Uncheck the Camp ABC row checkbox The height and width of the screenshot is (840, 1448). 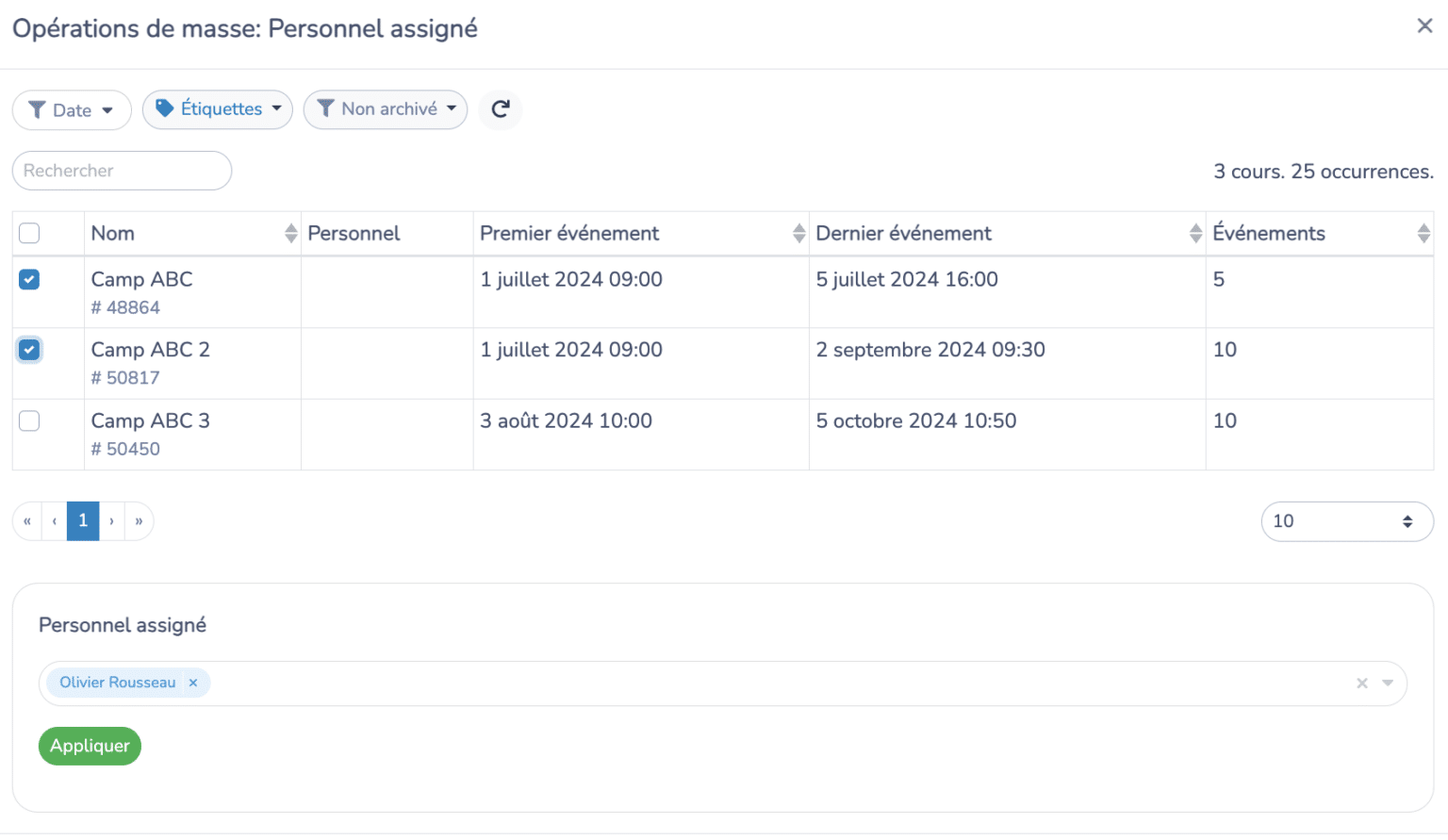tap(29, 279)
